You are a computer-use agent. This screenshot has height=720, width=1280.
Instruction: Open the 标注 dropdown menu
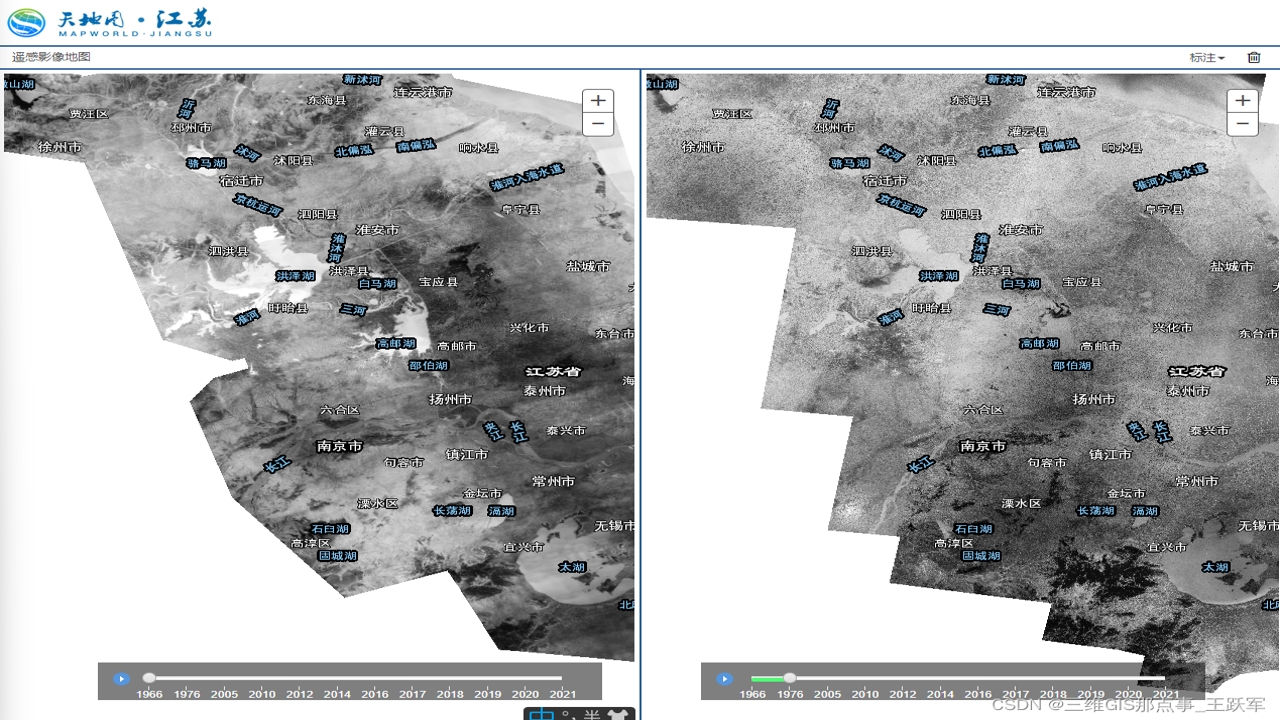point(1207,57)
